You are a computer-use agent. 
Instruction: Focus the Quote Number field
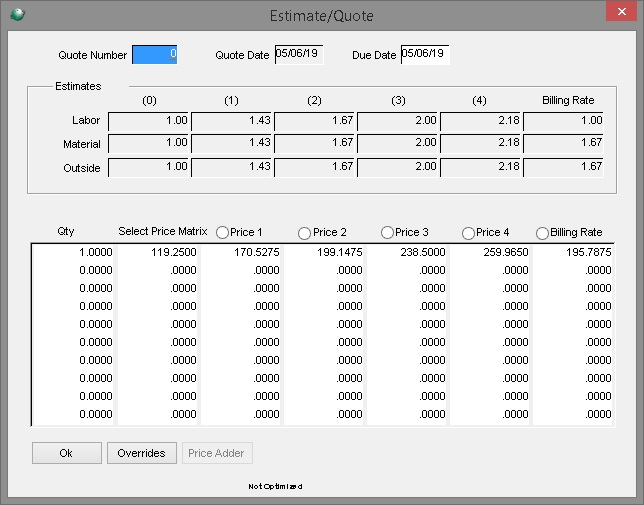pos(154,54)
